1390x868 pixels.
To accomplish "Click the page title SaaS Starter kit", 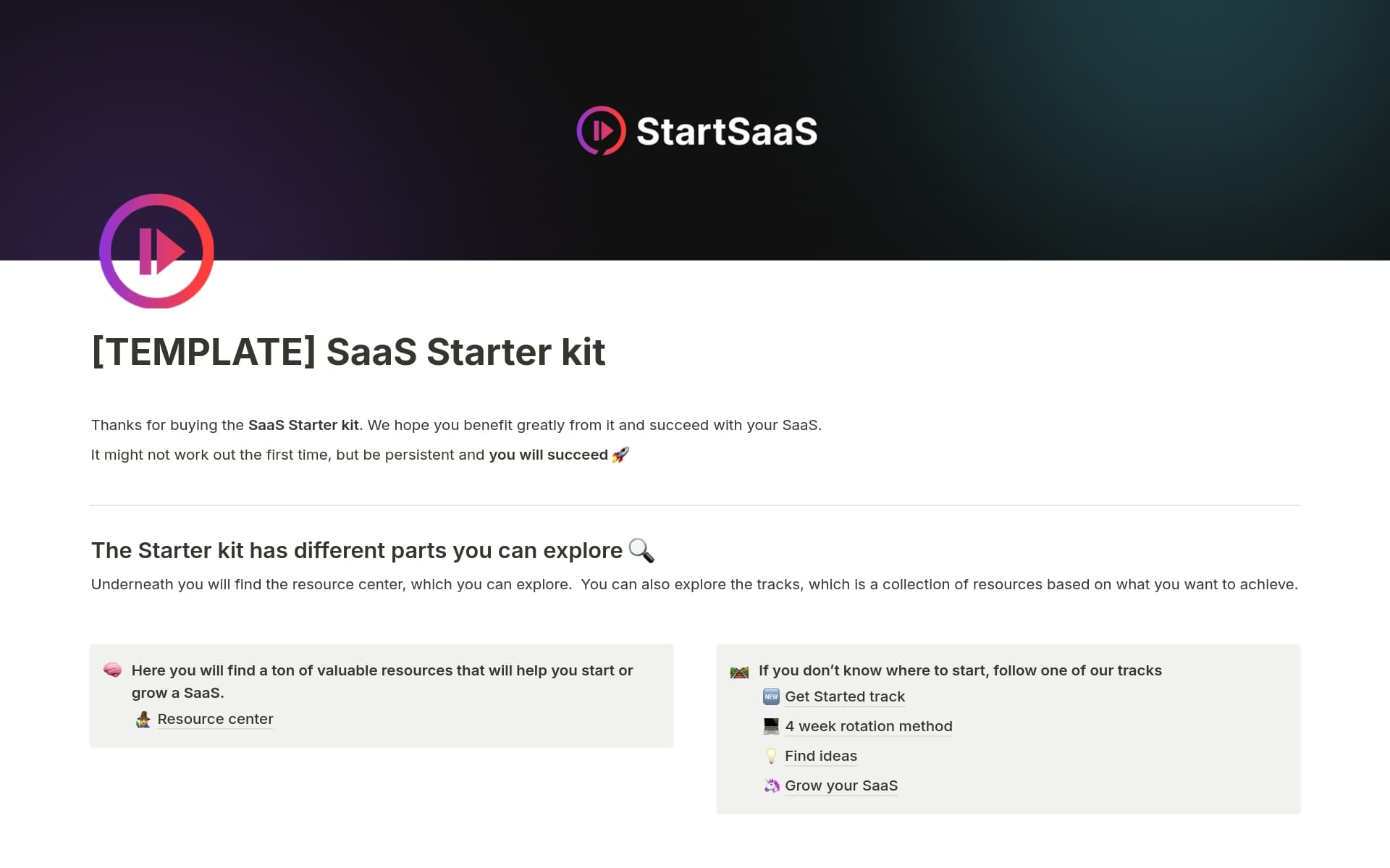I will [348, 352].
